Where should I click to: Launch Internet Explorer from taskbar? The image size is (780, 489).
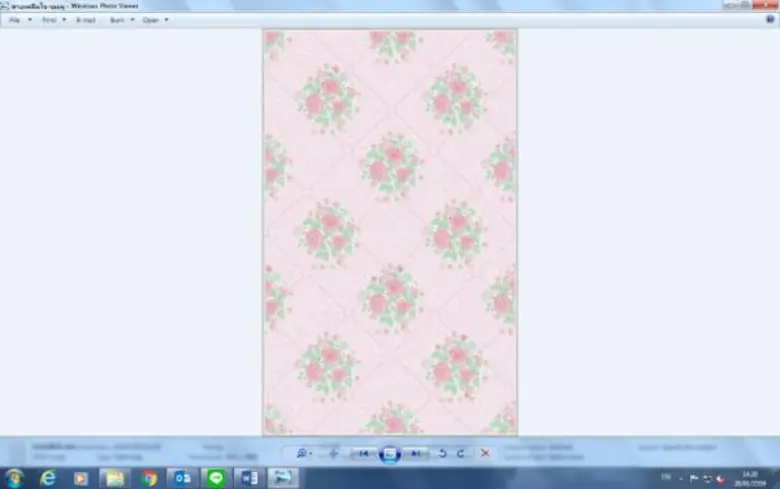point(47,478)
